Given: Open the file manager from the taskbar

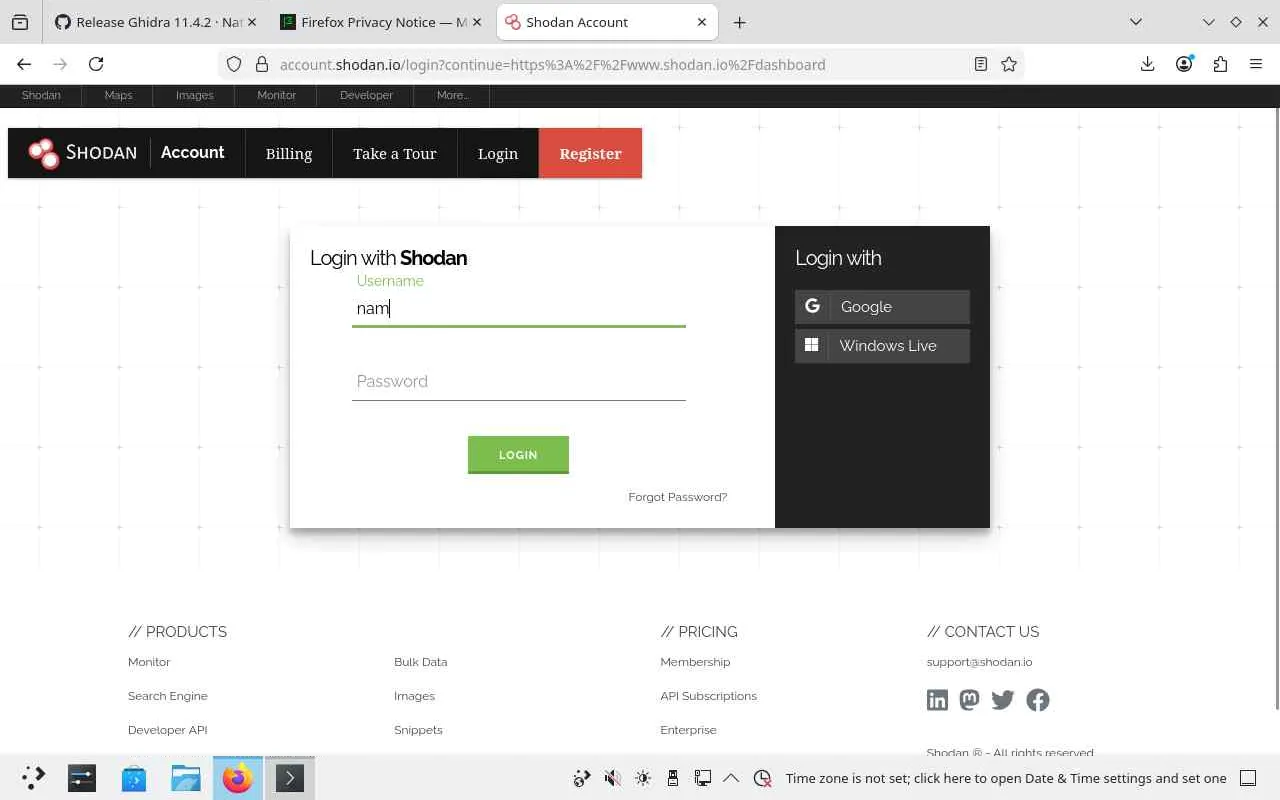Looking at the screenshot, I should (x=186, y=778).
